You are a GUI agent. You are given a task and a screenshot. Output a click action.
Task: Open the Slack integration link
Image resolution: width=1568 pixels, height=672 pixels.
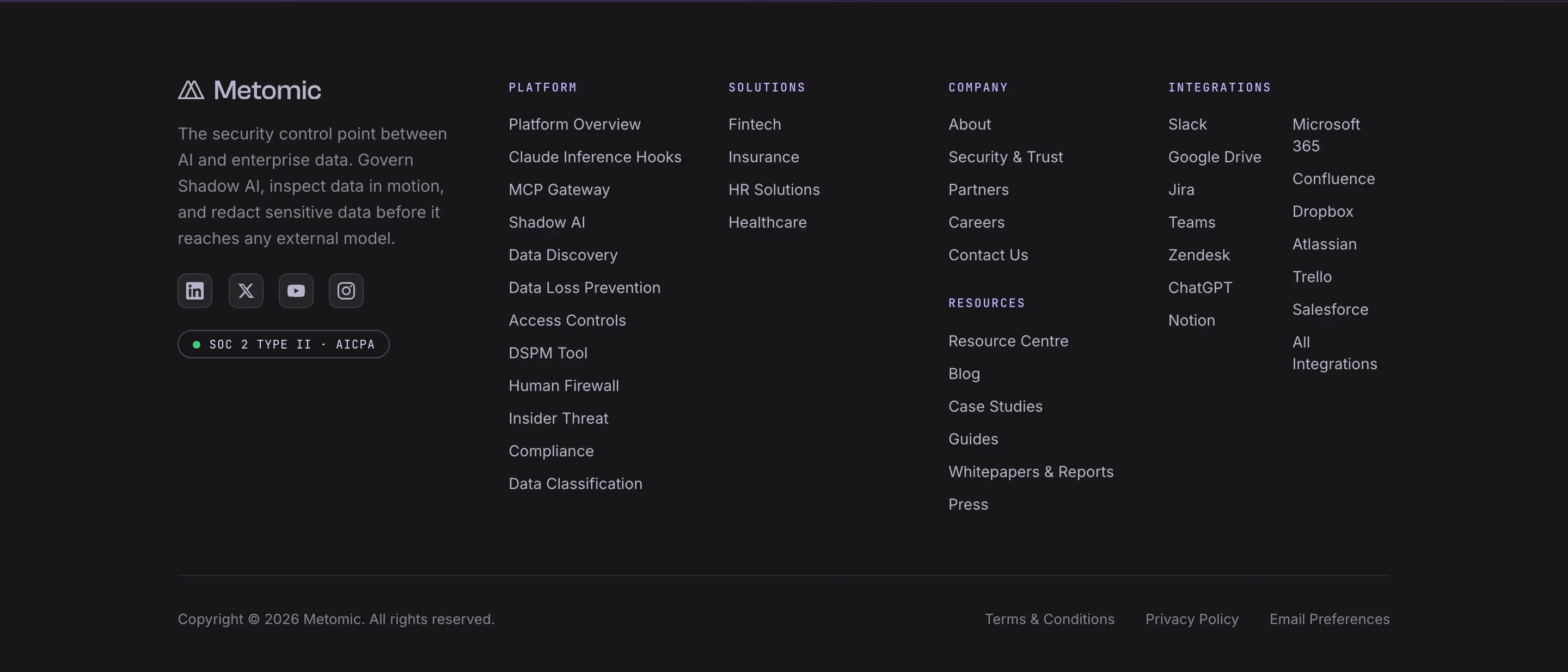(x=1187, y=124)
